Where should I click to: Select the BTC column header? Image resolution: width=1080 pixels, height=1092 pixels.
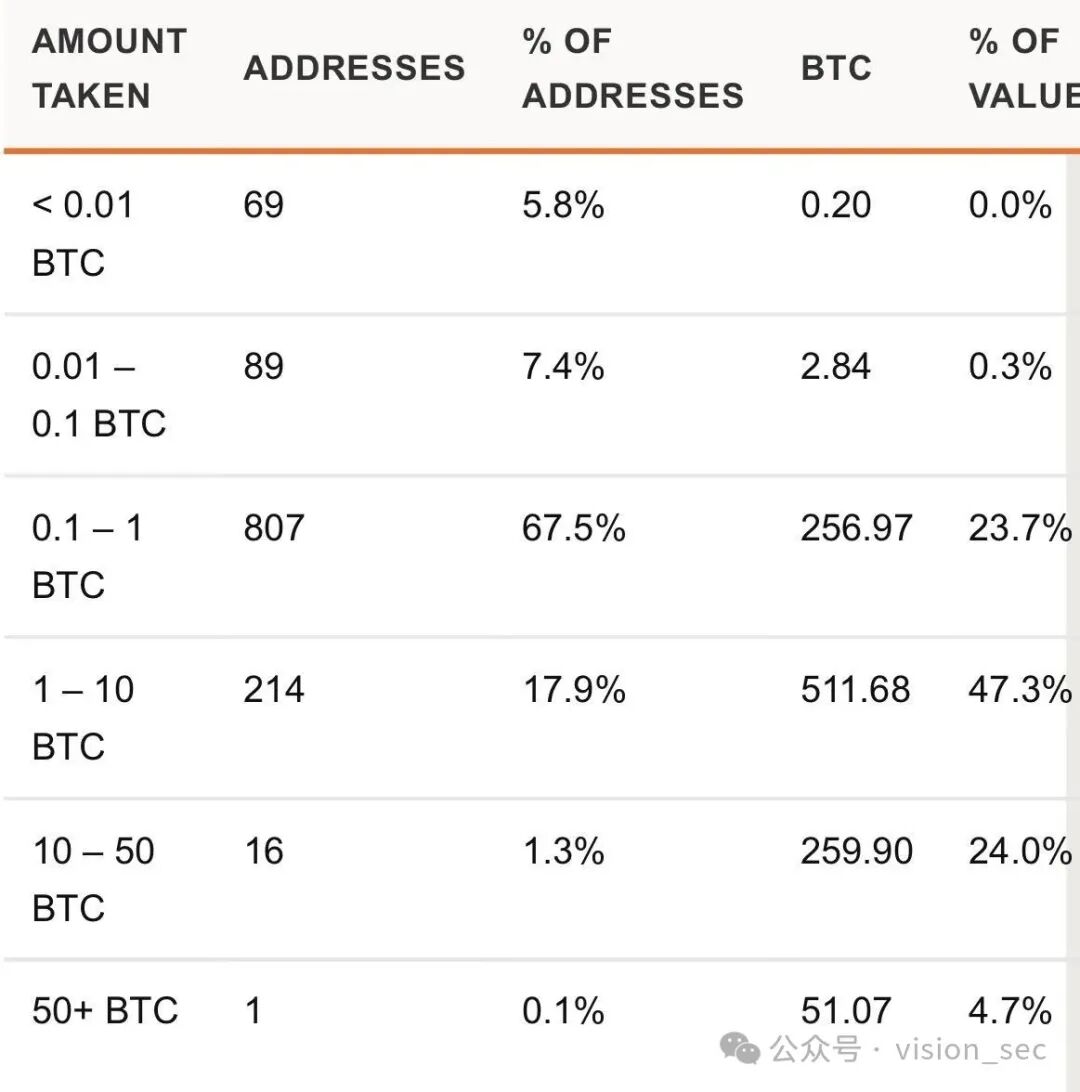(x=836, y=68)
